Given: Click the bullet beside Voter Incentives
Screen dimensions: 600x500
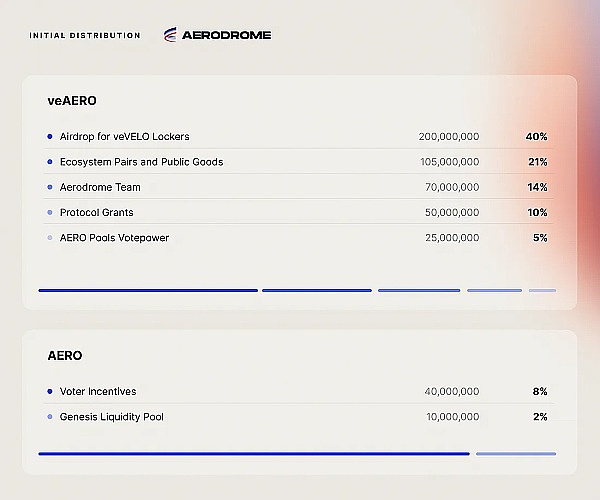Looking at the screenshot, I should [50, 392].
